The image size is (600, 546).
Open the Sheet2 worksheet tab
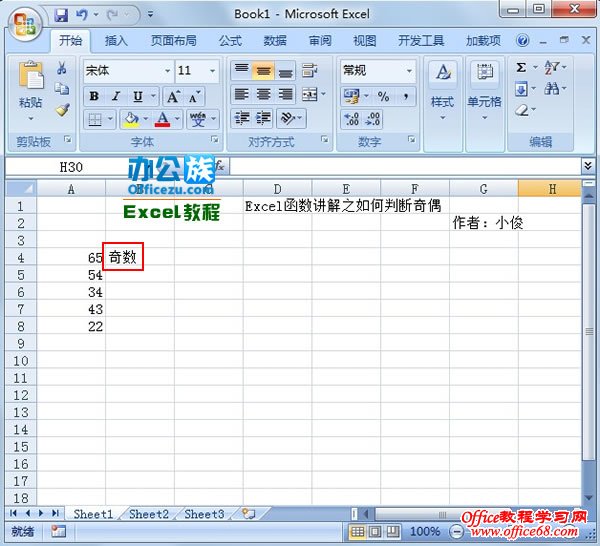148,514
